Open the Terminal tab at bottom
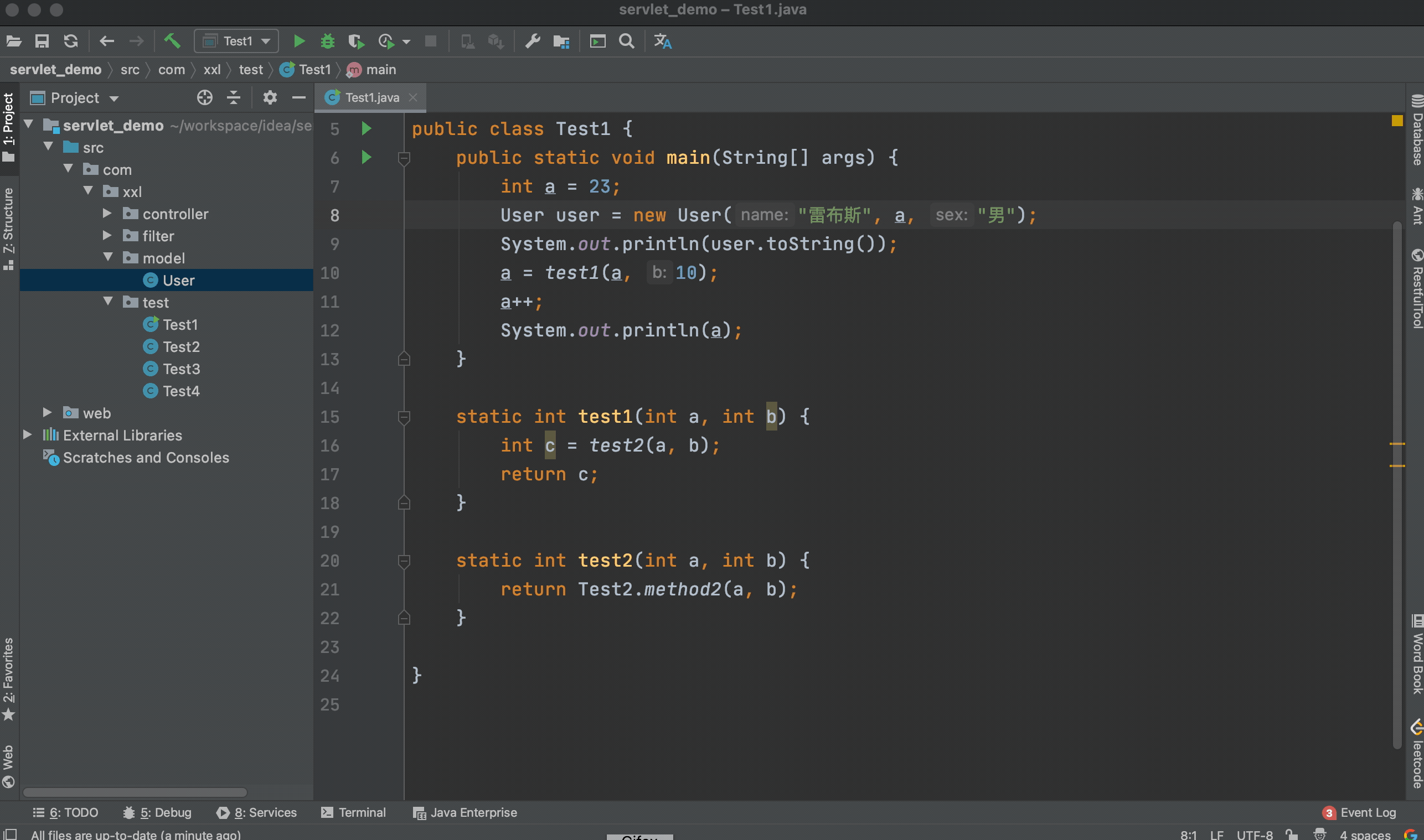The width and height of the screenshot is (1424, 840). click(x=354, y=812)
